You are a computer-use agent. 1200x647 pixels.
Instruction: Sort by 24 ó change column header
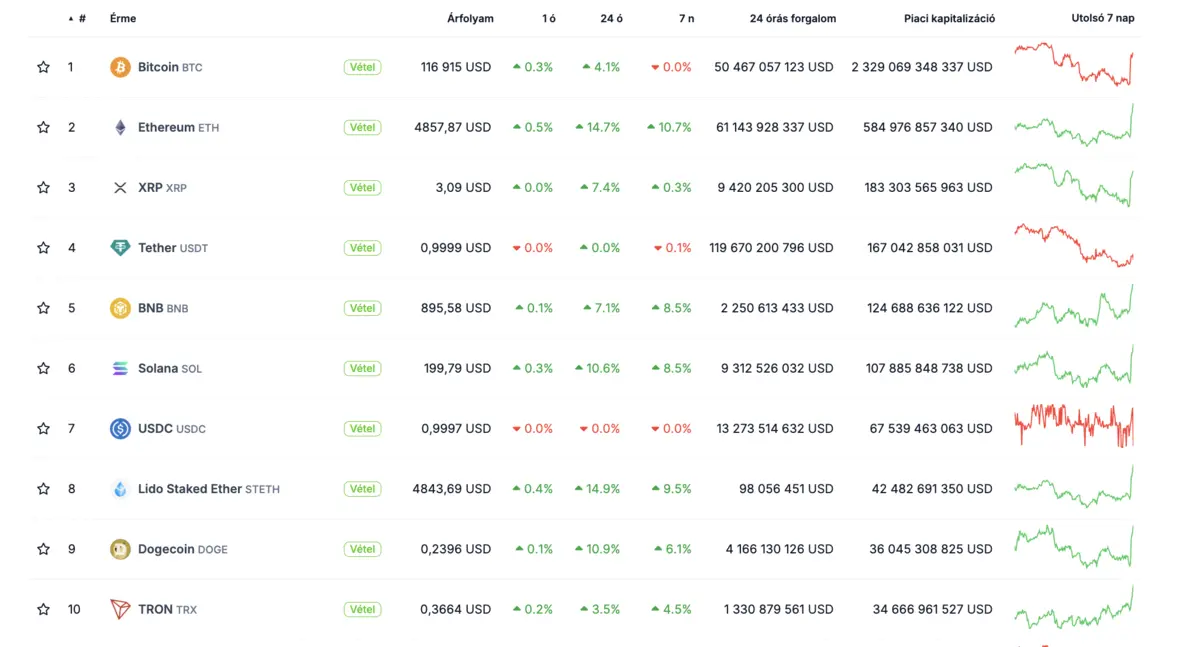pyautogui.click(x=612, y=18)
